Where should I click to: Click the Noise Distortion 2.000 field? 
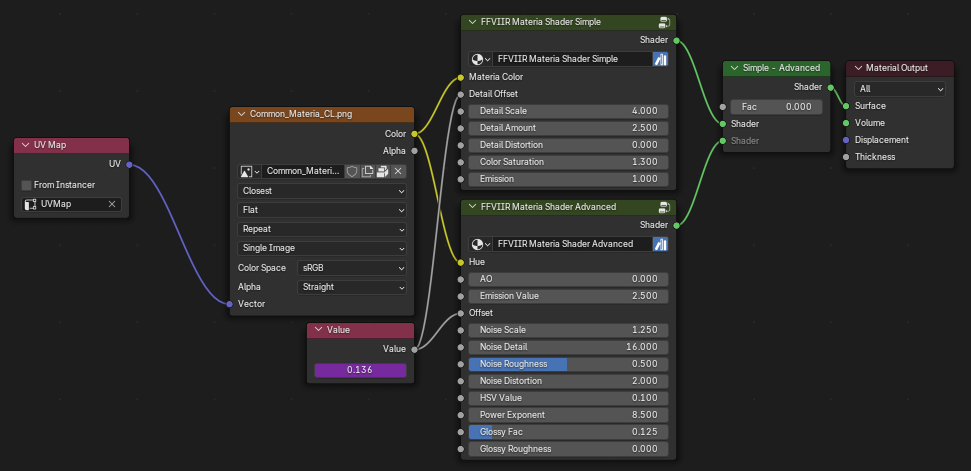568,381
